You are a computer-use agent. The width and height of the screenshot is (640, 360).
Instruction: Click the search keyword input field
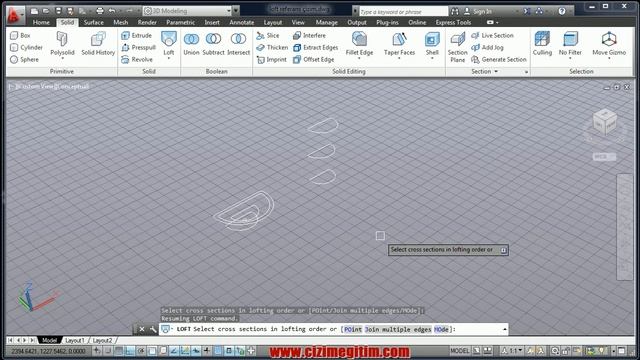(403, 11)
